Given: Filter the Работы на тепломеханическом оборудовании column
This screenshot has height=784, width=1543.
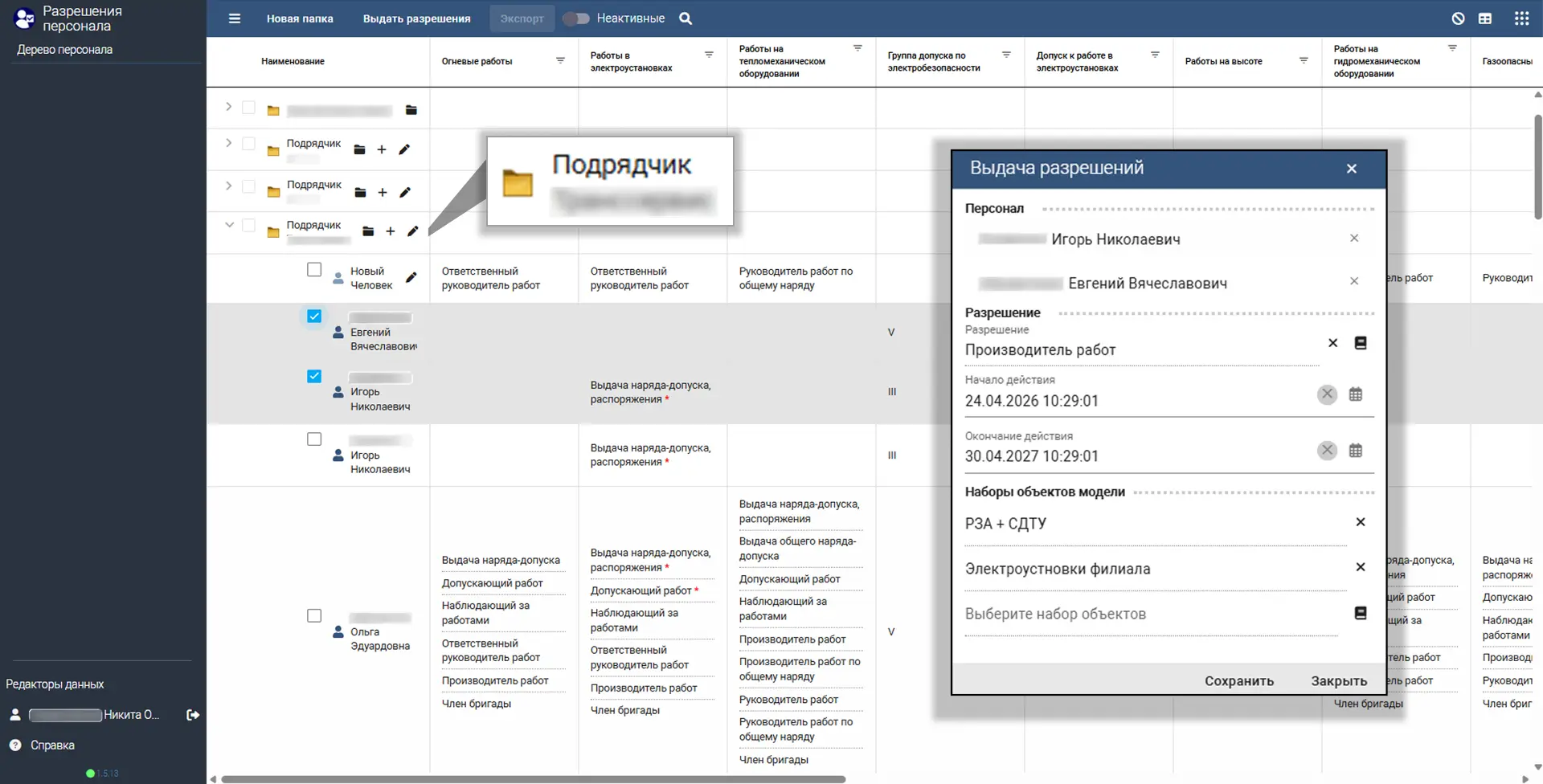Looking at the screenshot, I should pos(857,48).
